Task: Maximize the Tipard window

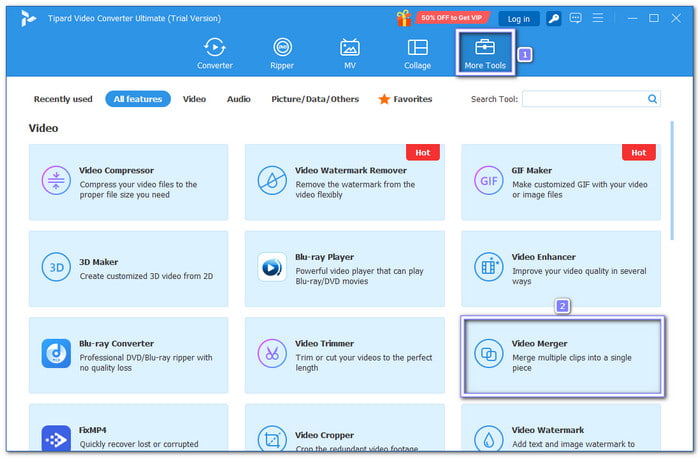Action: (654, 18)
